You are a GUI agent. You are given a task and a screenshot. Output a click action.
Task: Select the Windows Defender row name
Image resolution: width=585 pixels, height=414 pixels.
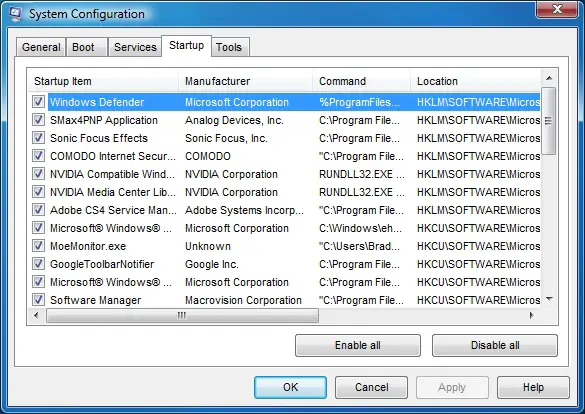[x=97, y=102]
